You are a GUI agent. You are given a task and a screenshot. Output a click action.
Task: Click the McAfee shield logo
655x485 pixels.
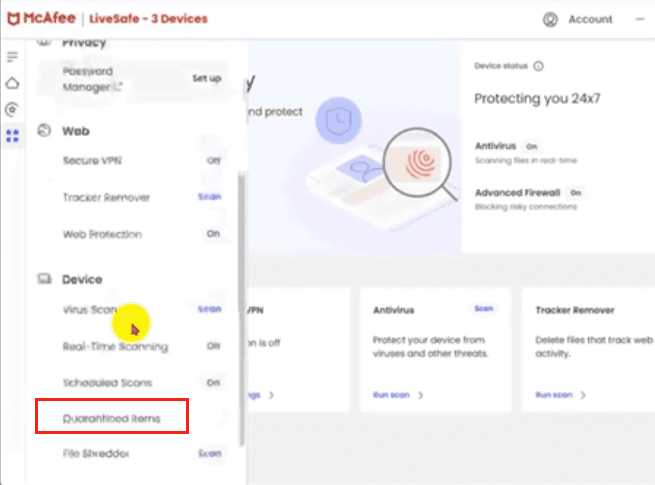pyautogui.click(x=14, y=19)
